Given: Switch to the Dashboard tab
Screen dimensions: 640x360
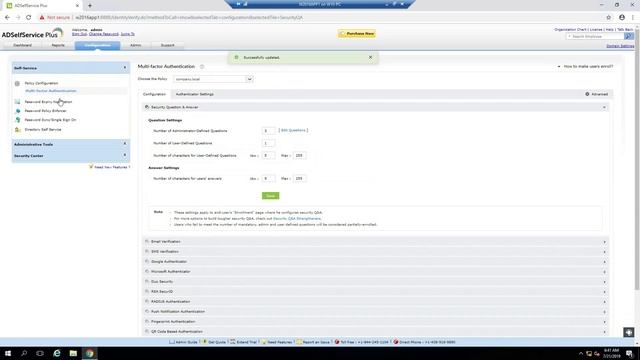Looking at the screenshot, I should tap(22, 45).
